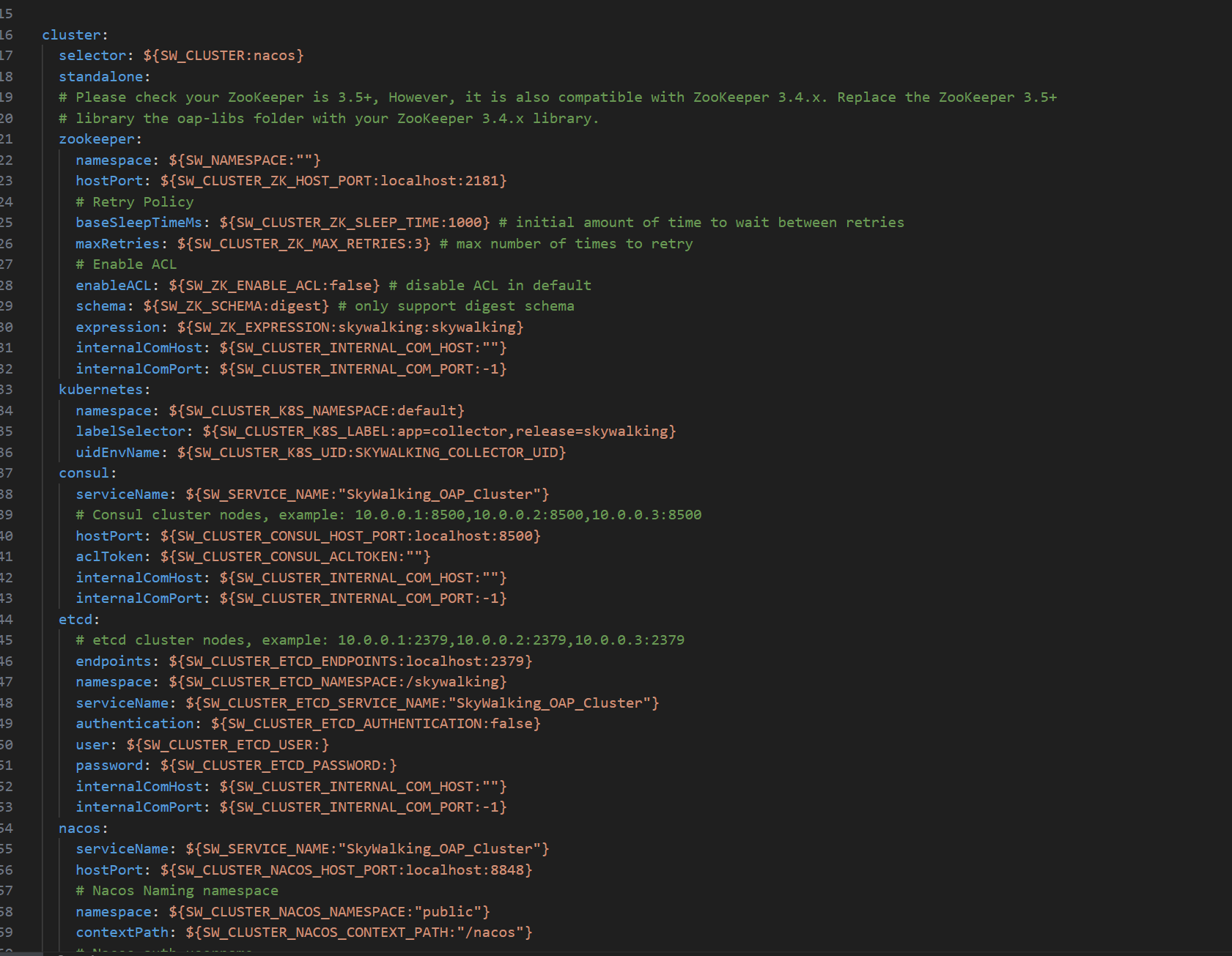The image size is (1232, 956).
Task: Click the ${SW_ZK_EXPRESSION:skywalking:skywalking} value
Action: 350,327
